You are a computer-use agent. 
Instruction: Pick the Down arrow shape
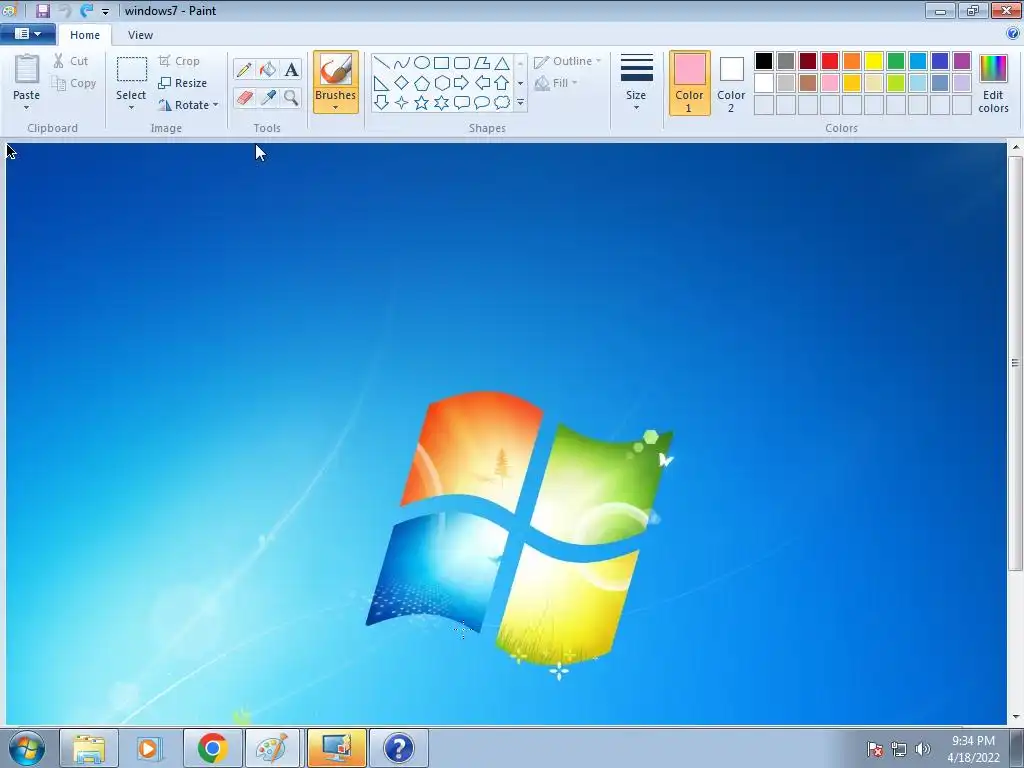381,103
